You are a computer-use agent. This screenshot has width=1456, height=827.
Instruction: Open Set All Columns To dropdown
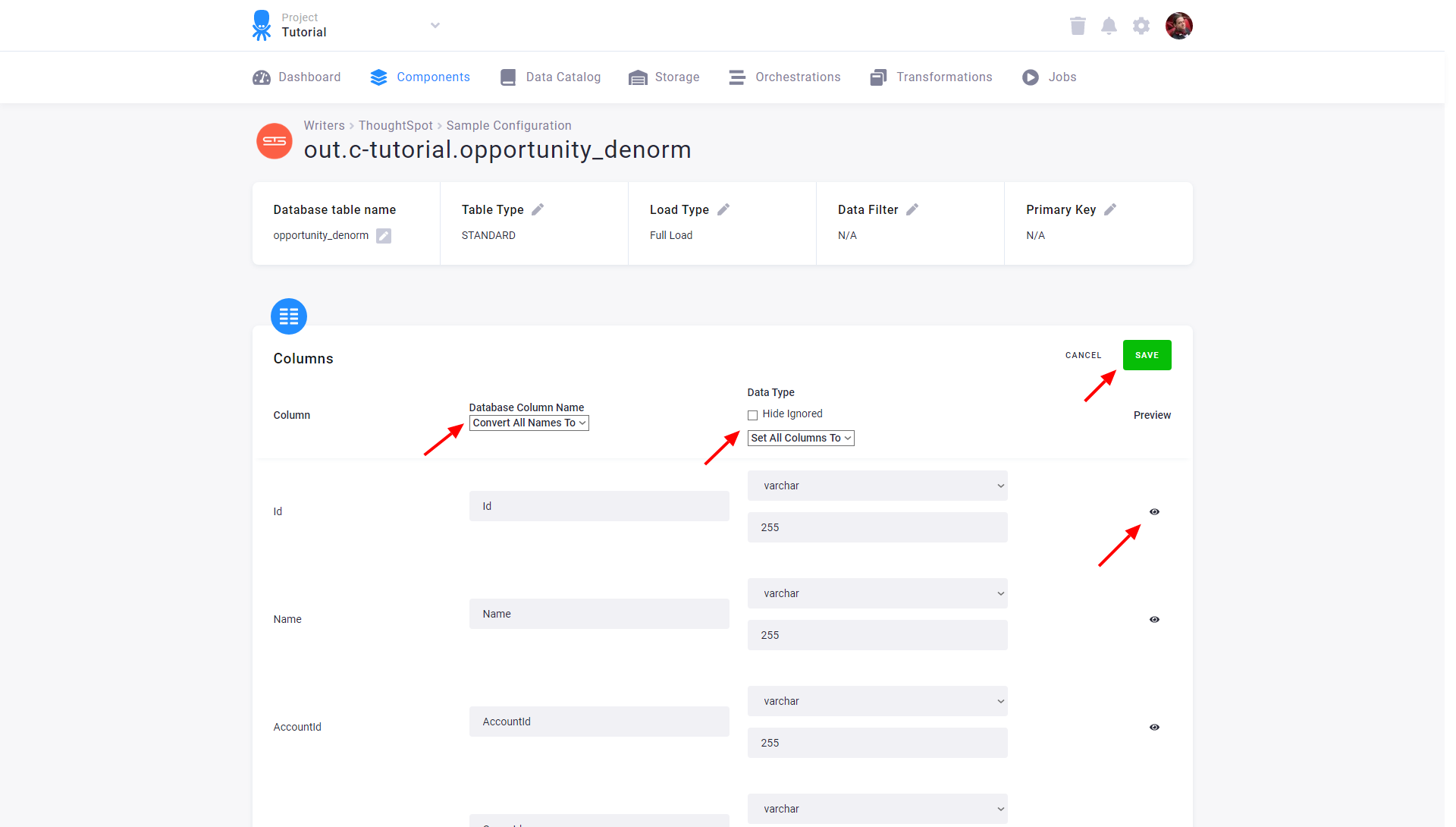800,438
